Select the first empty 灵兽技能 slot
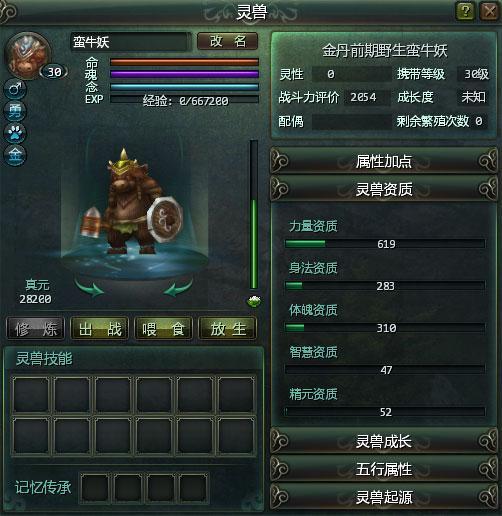502x516 pixels. pos(31,395)
